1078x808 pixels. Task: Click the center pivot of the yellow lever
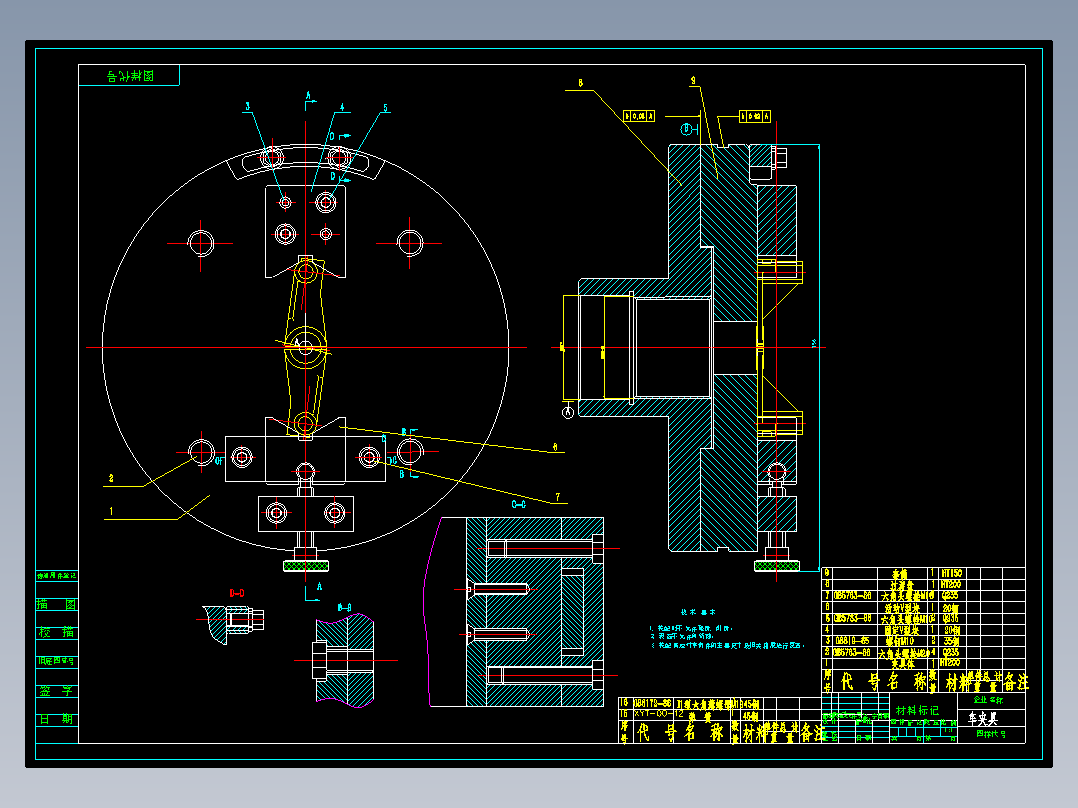click(x=305, y=347)
